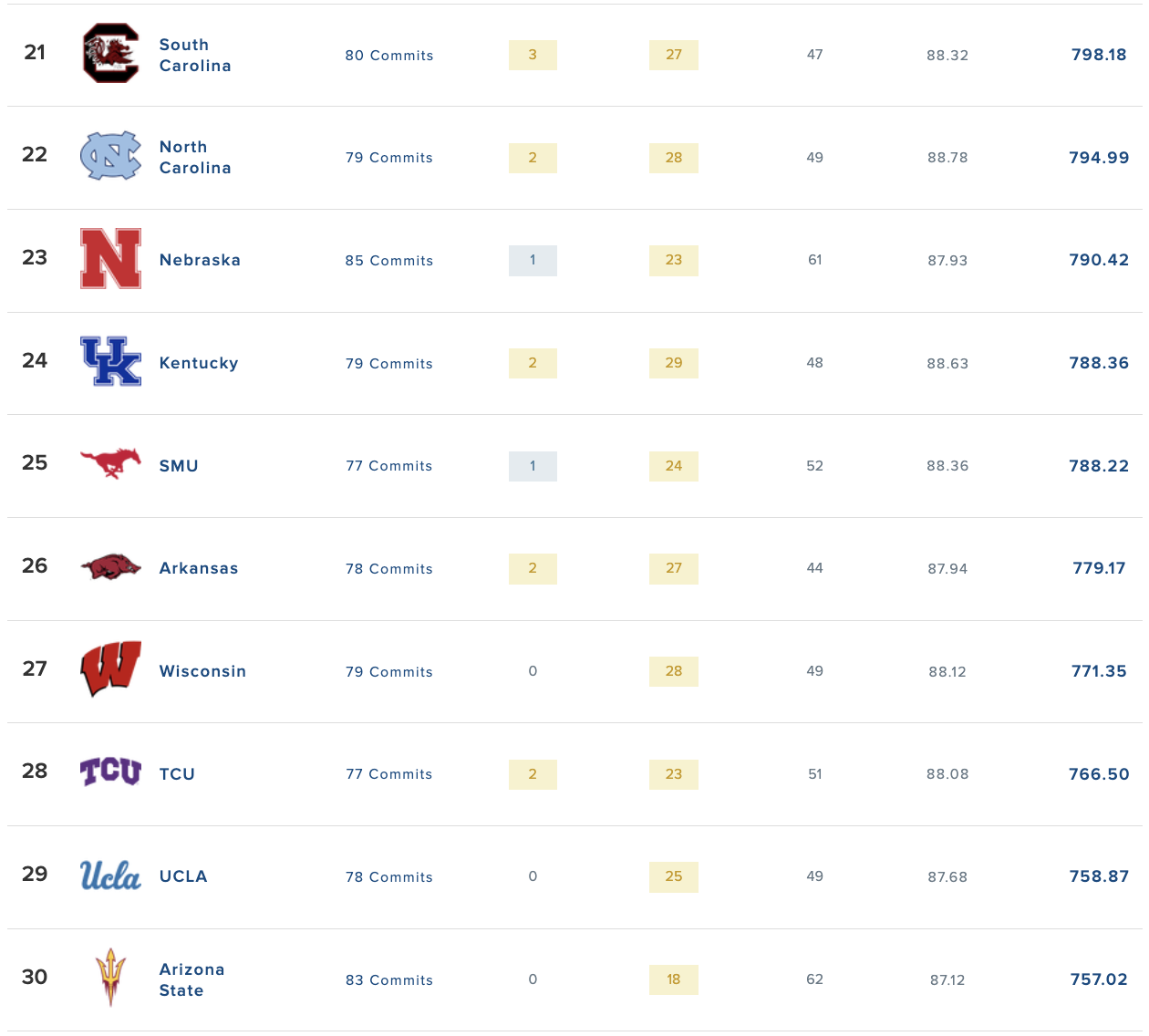Viewport: 1149px width, 1036px height.
Task: Open the Arkansas Razorback logo
Action: tap(110, 567)
